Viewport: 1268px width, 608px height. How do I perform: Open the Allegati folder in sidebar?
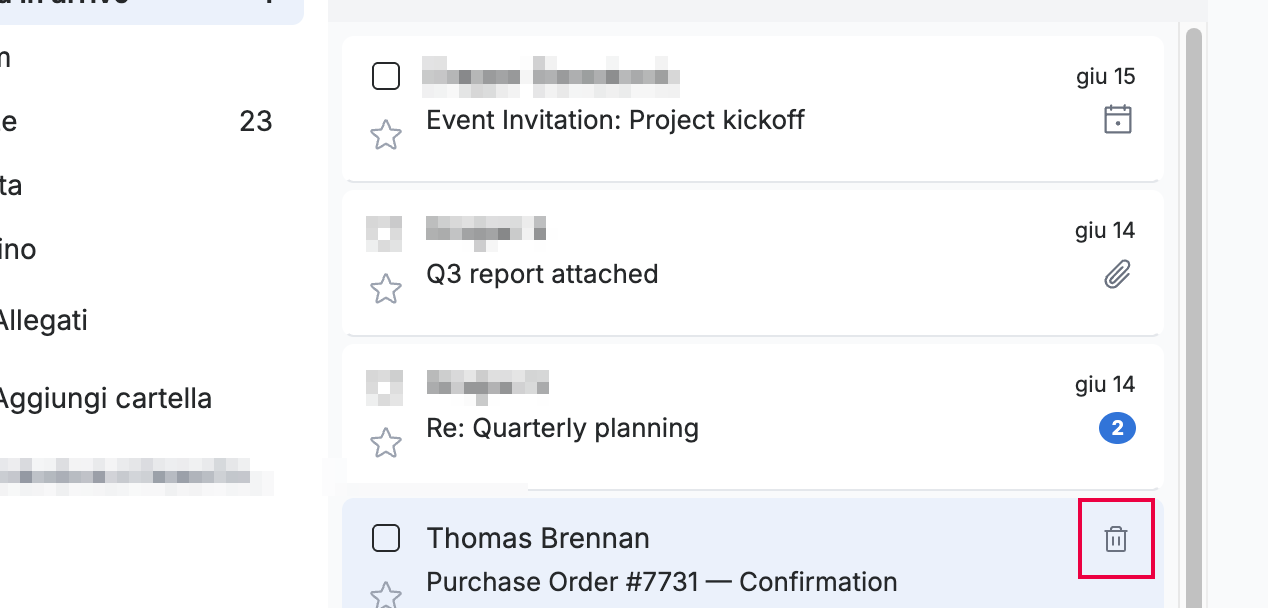pyautogui.click(x=43, y=321)
